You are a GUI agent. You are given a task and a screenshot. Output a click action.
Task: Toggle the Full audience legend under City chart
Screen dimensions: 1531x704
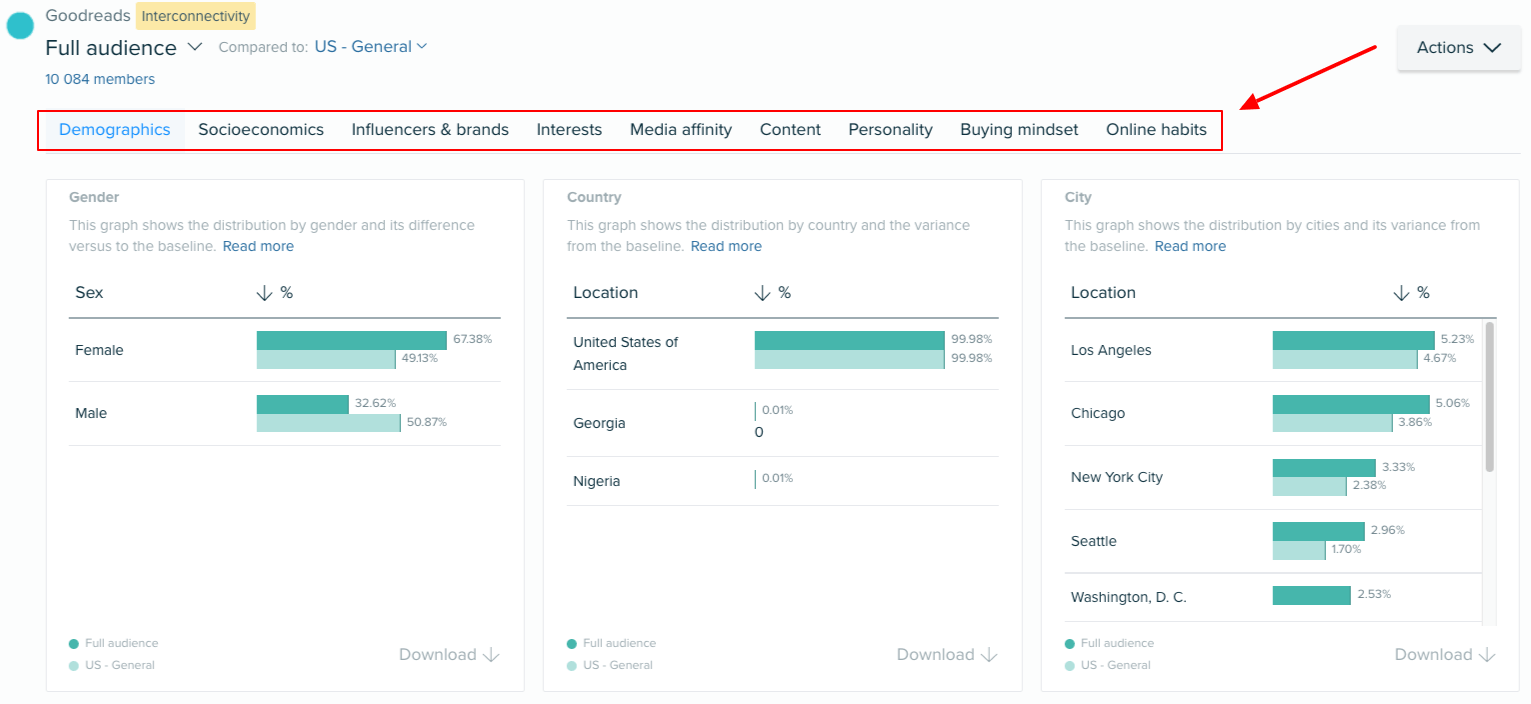pyautogui.click(x=1111, y=643)
